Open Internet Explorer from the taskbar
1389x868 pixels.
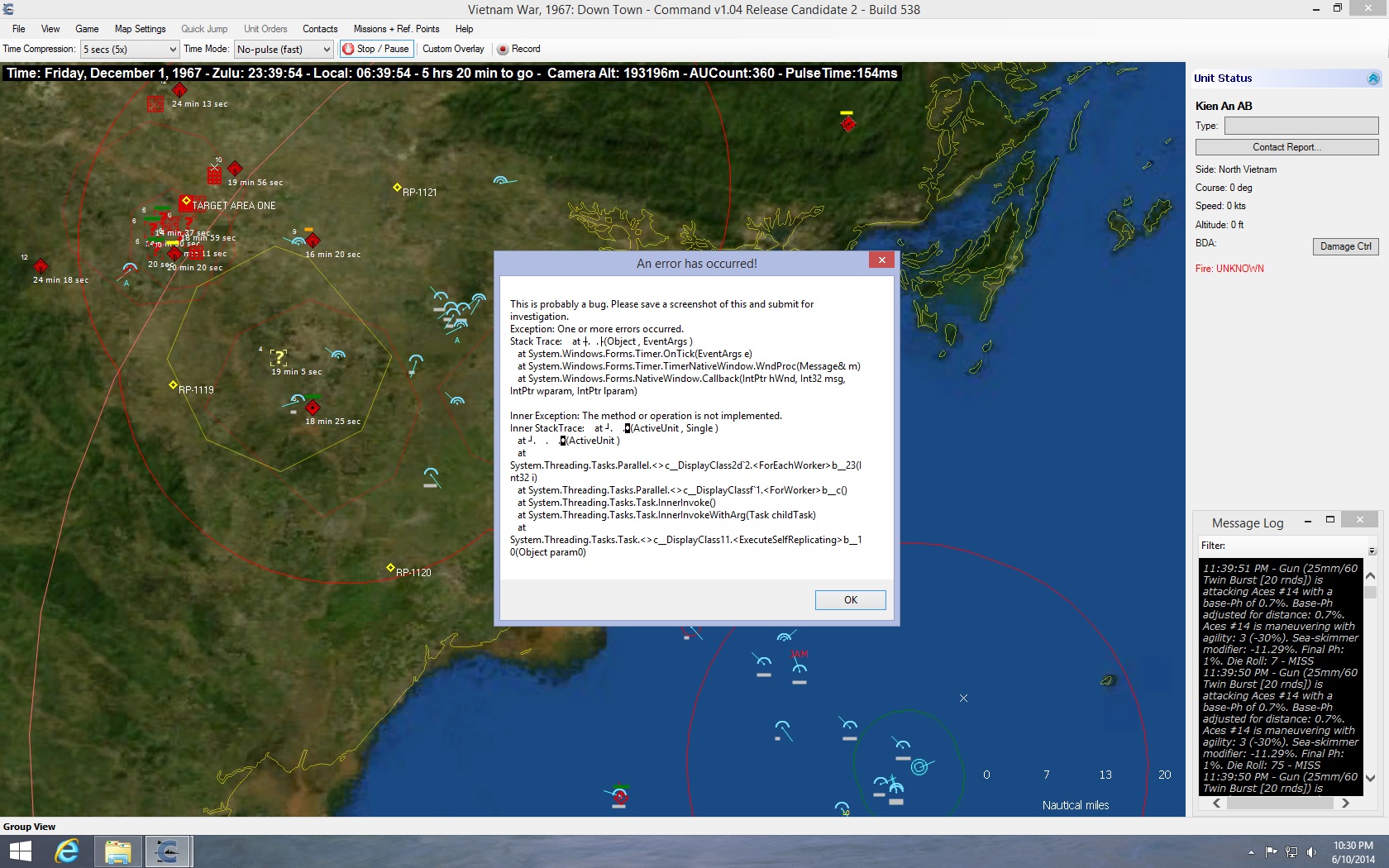coord(67,851)
